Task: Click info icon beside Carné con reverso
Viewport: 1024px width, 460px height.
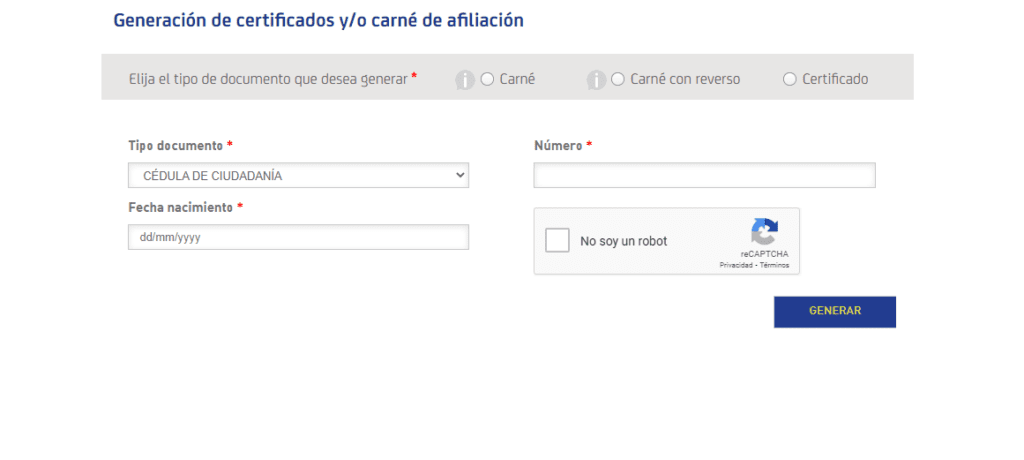Action: tap(596, 80)
